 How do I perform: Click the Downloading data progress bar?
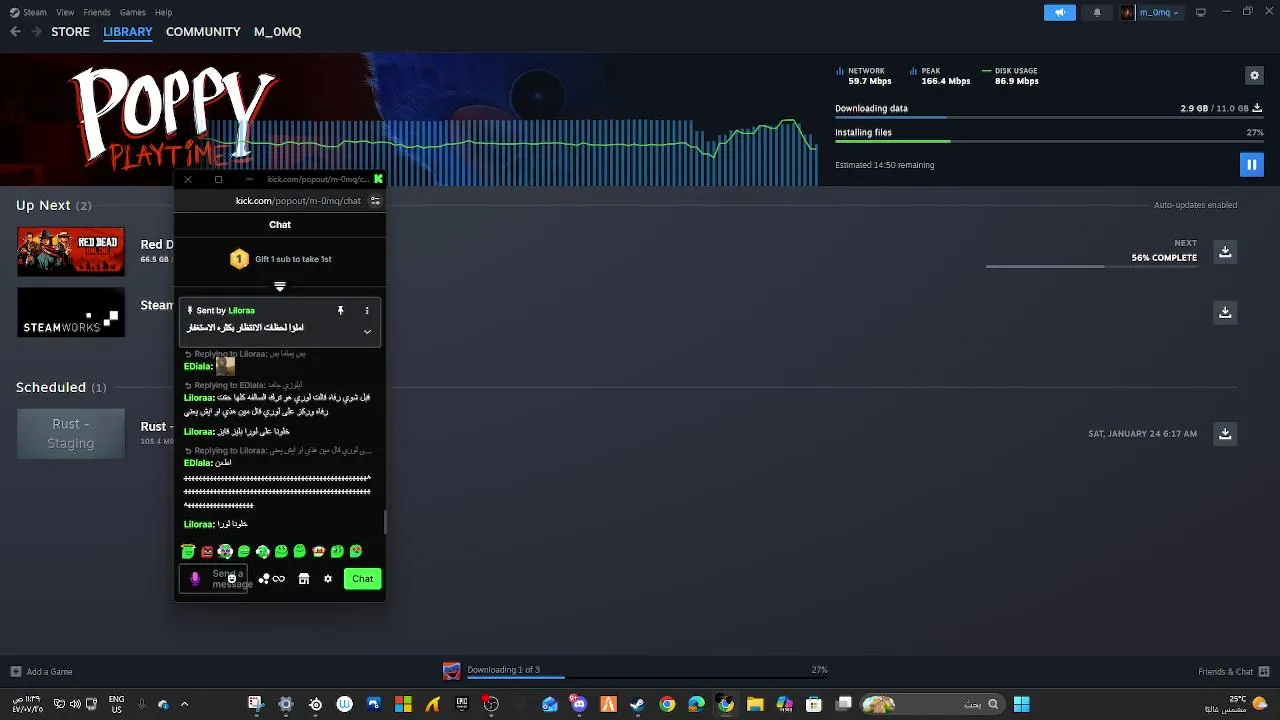(1049, 119)
